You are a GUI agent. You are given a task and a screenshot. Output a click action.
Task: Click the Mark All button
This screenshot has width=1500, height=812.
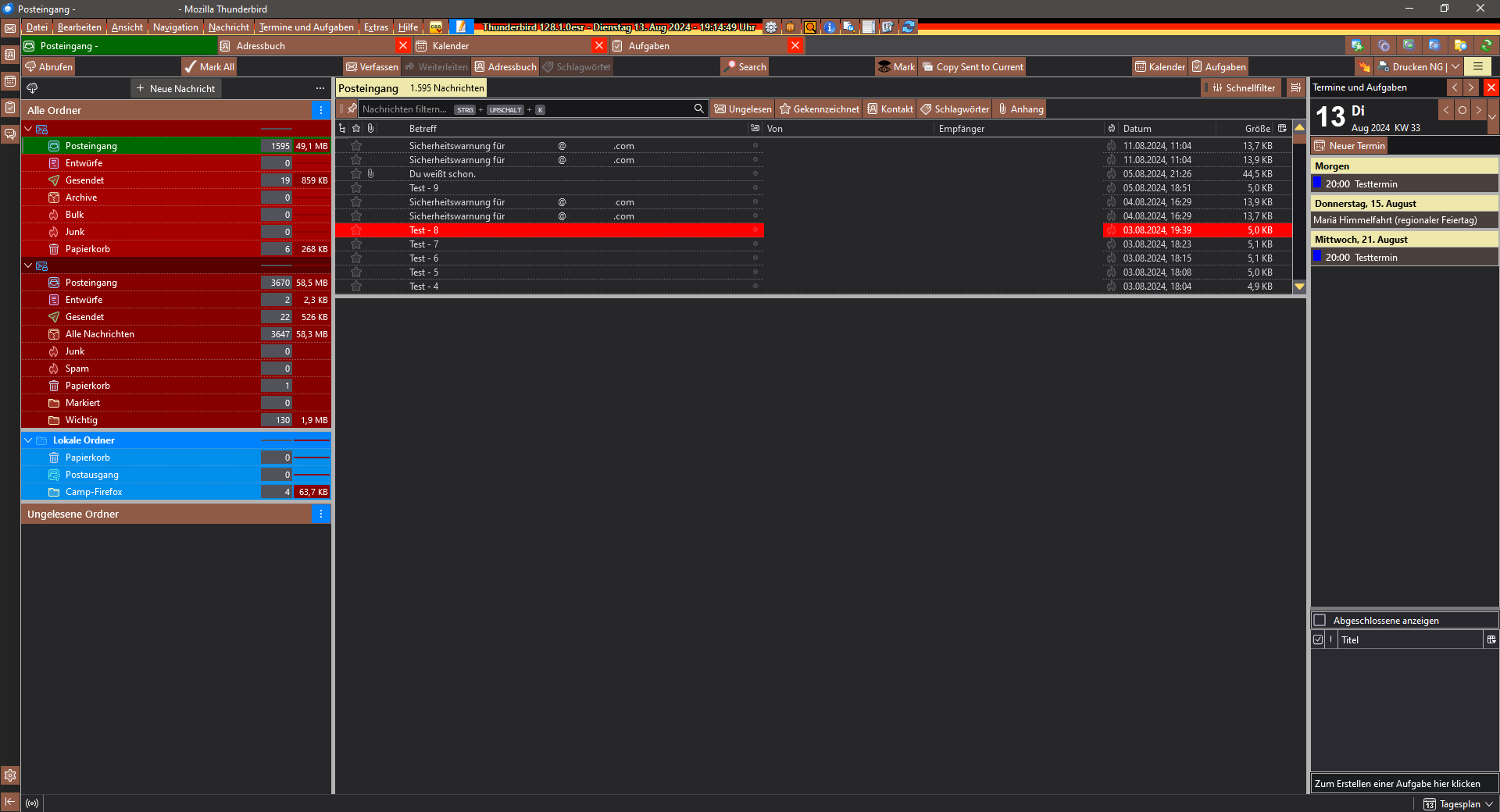209,67
